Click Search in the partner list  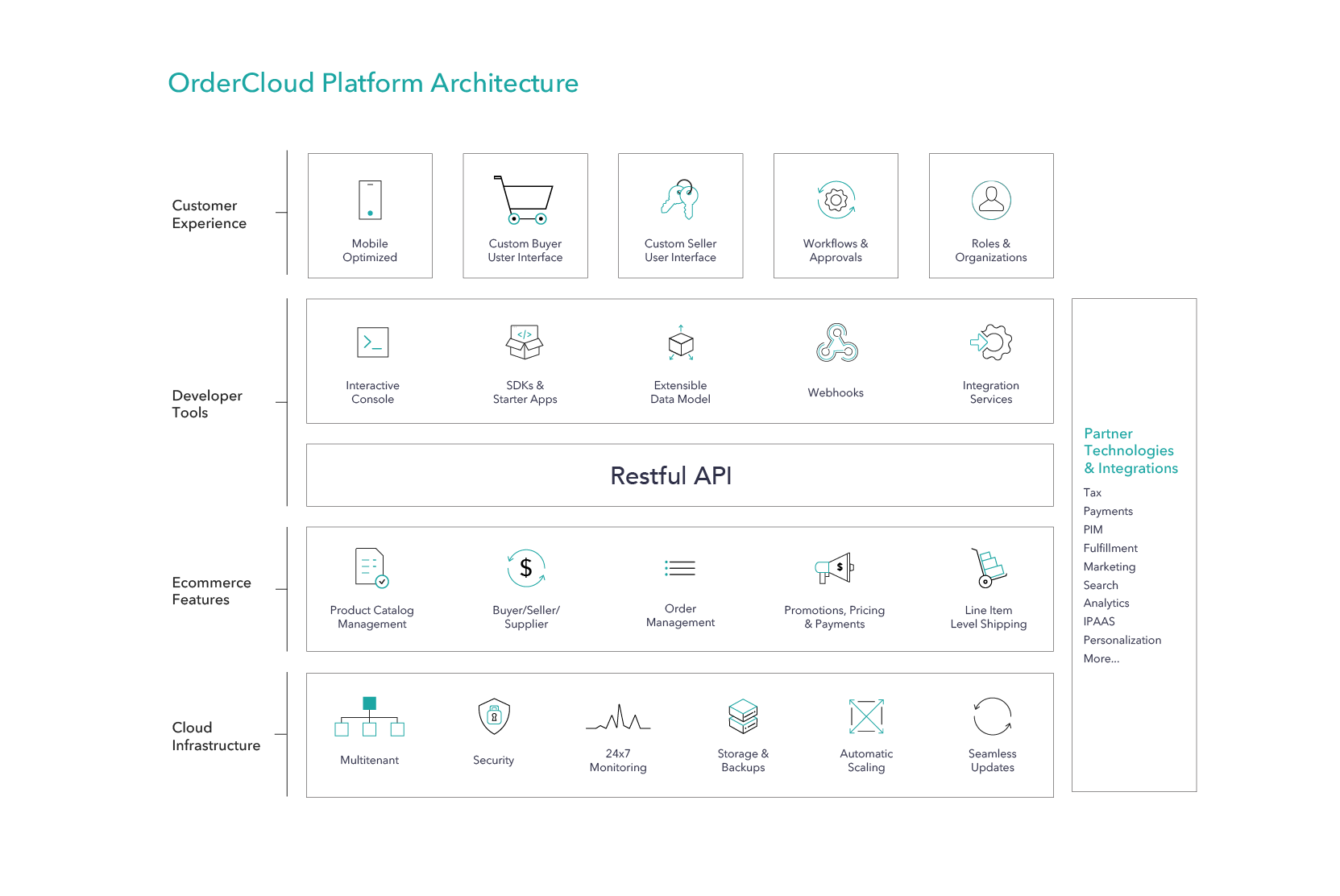pos(1101,585)
